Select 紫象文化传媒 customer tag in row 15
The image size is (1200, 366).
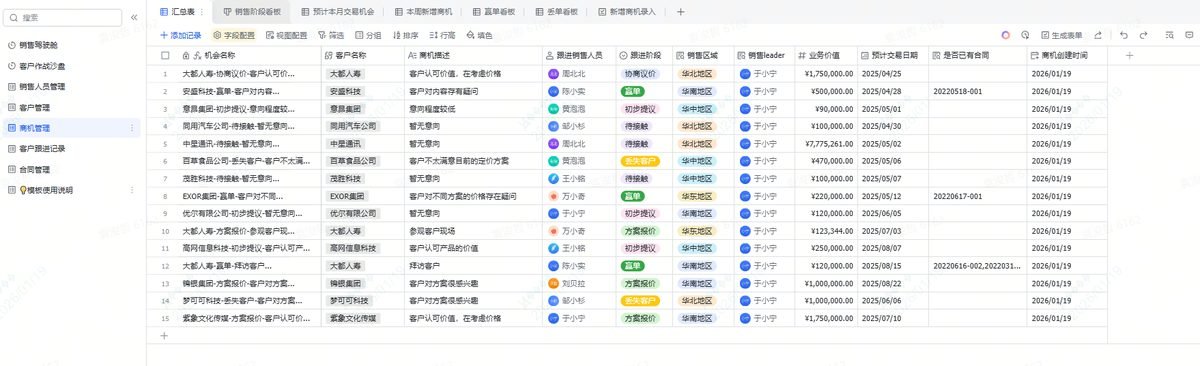point(353,317)
